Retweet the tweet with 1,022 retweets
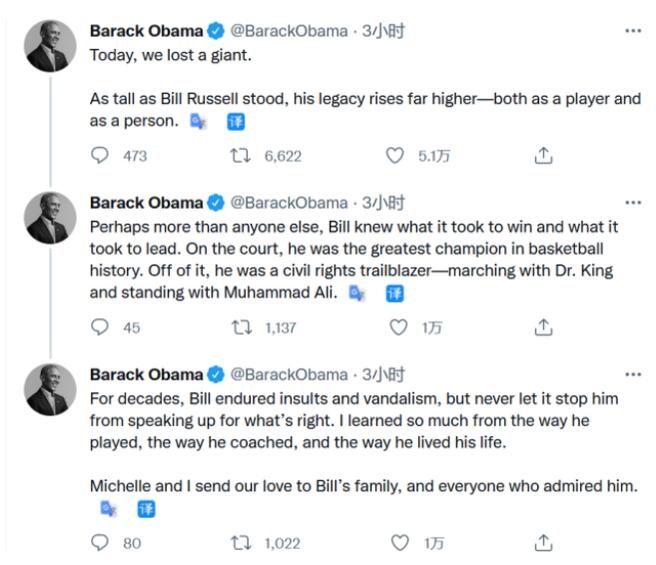The width and height of the screenshot is (656, 565). point(242,543)
